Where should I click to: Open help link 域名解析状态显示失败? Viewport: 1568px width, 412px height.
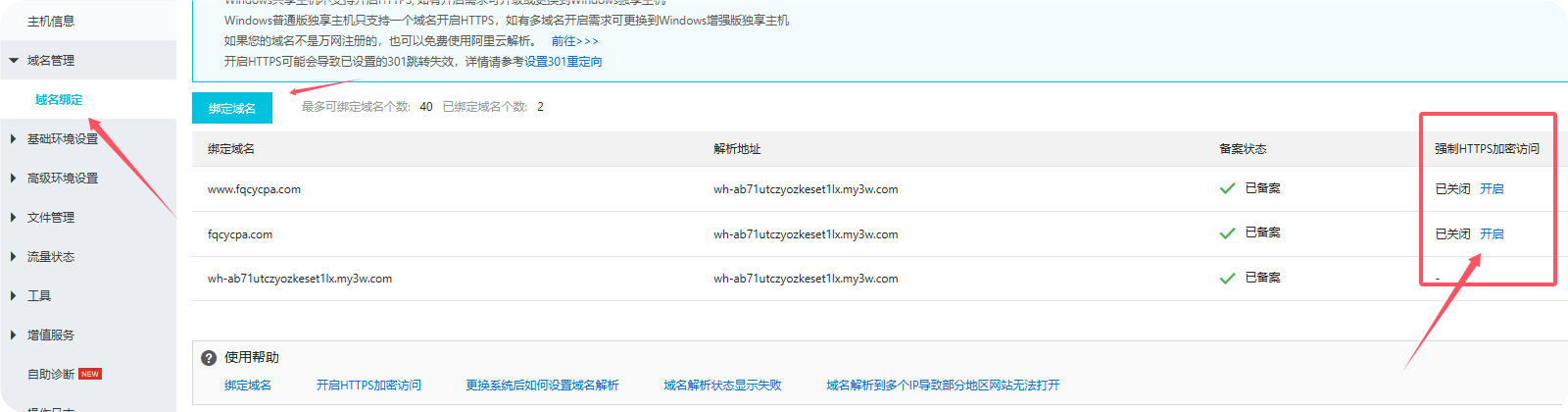click(722, 386)
